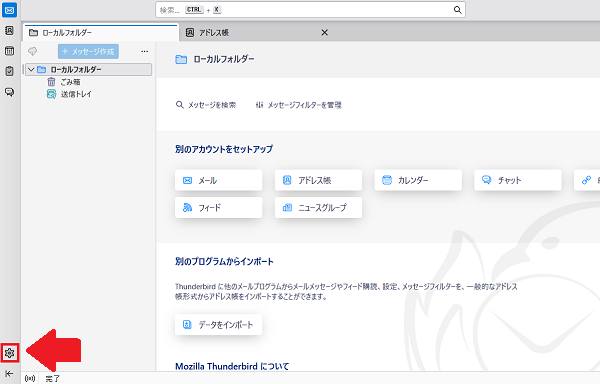Select the 送信トレイ folder
600x384 pixels.
click(x=76, y=94)
